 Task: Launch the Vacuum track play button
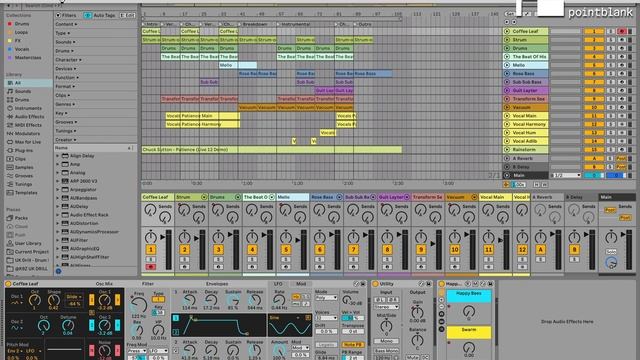pos(507,107)
